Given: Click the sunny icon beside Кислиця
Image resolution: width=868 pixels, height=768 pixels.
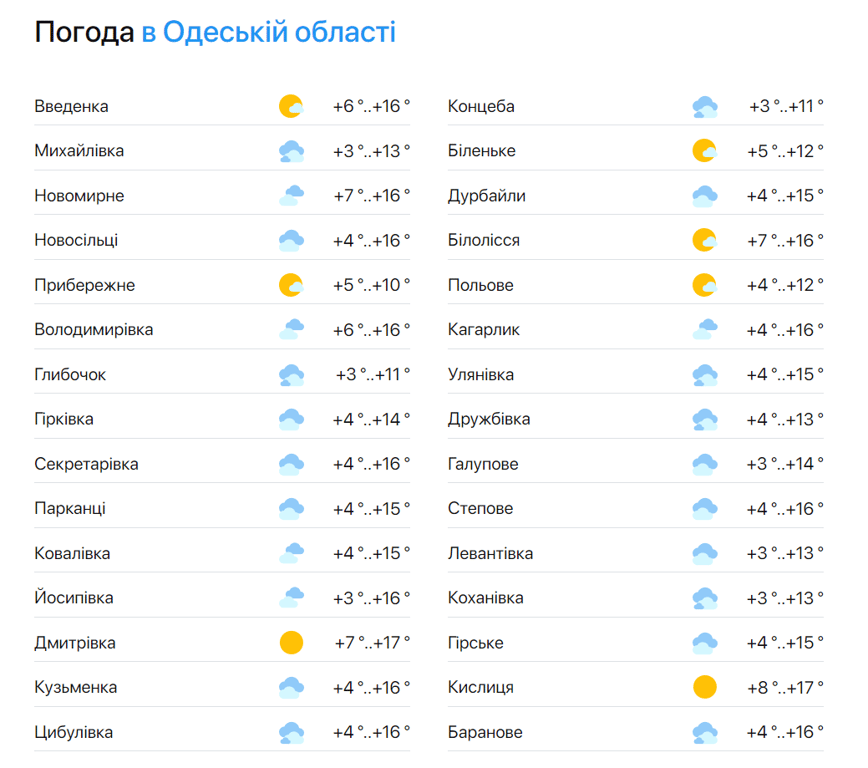Looking at the screenshot, I should point(705,688).
